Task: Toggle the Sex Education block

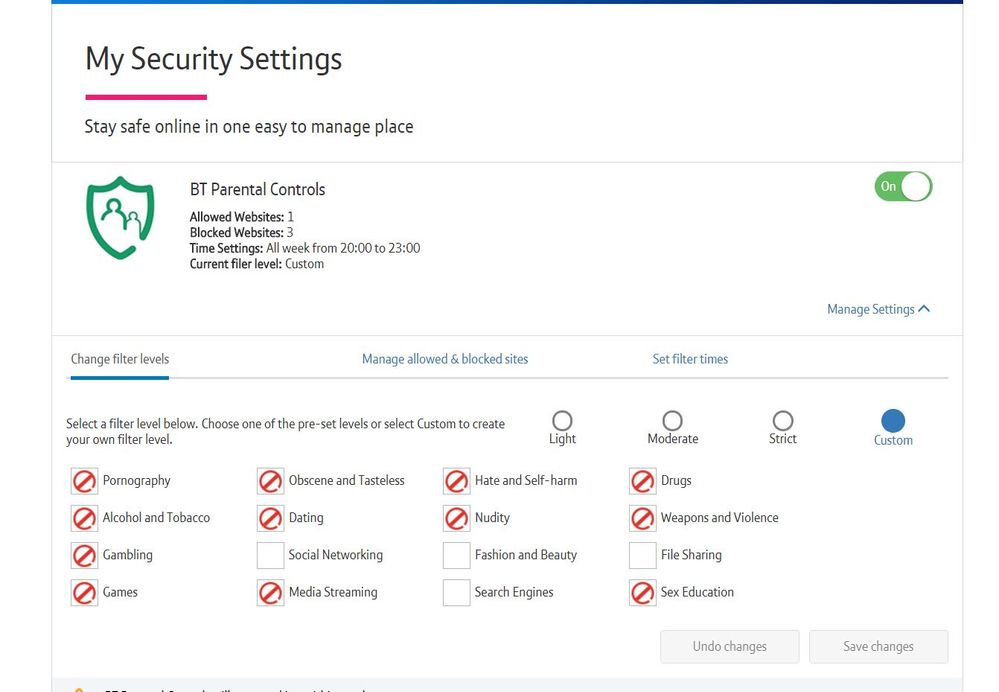Action: [x=642, y=593]
